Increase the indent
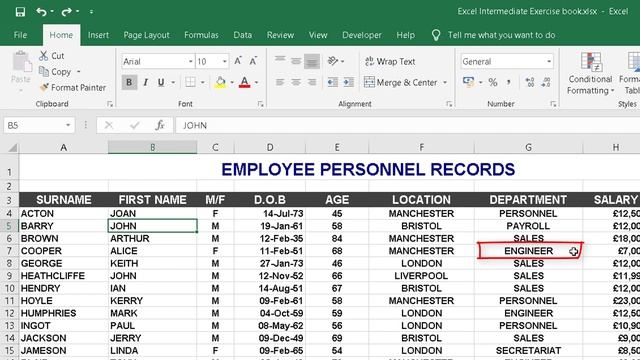The width and height of the screenshot is (640, 360). tap(349, 82)
